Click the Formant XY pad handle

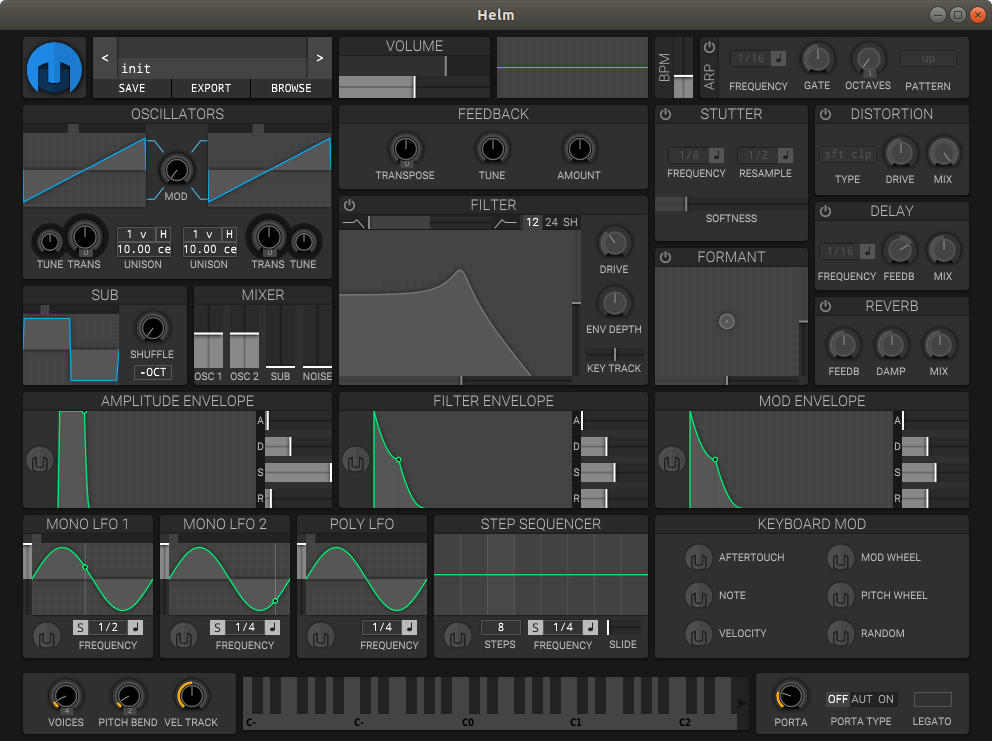727,321
